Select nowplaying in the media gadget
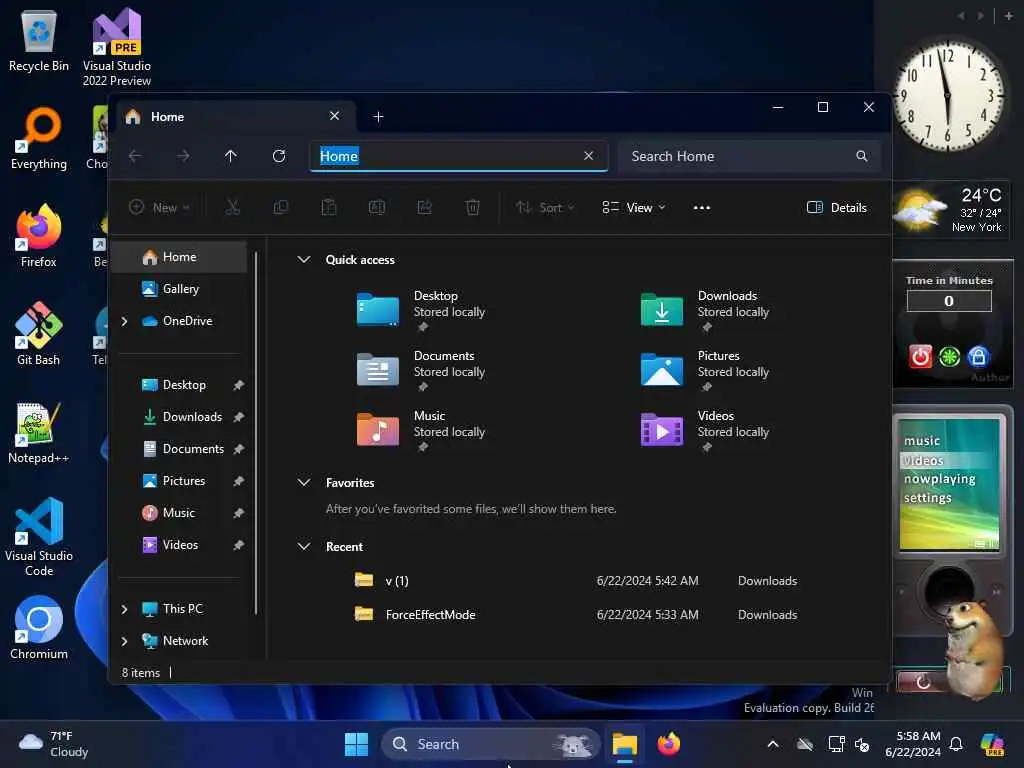The width and height of the screenshot is (1024, 768). pos(939,479)
